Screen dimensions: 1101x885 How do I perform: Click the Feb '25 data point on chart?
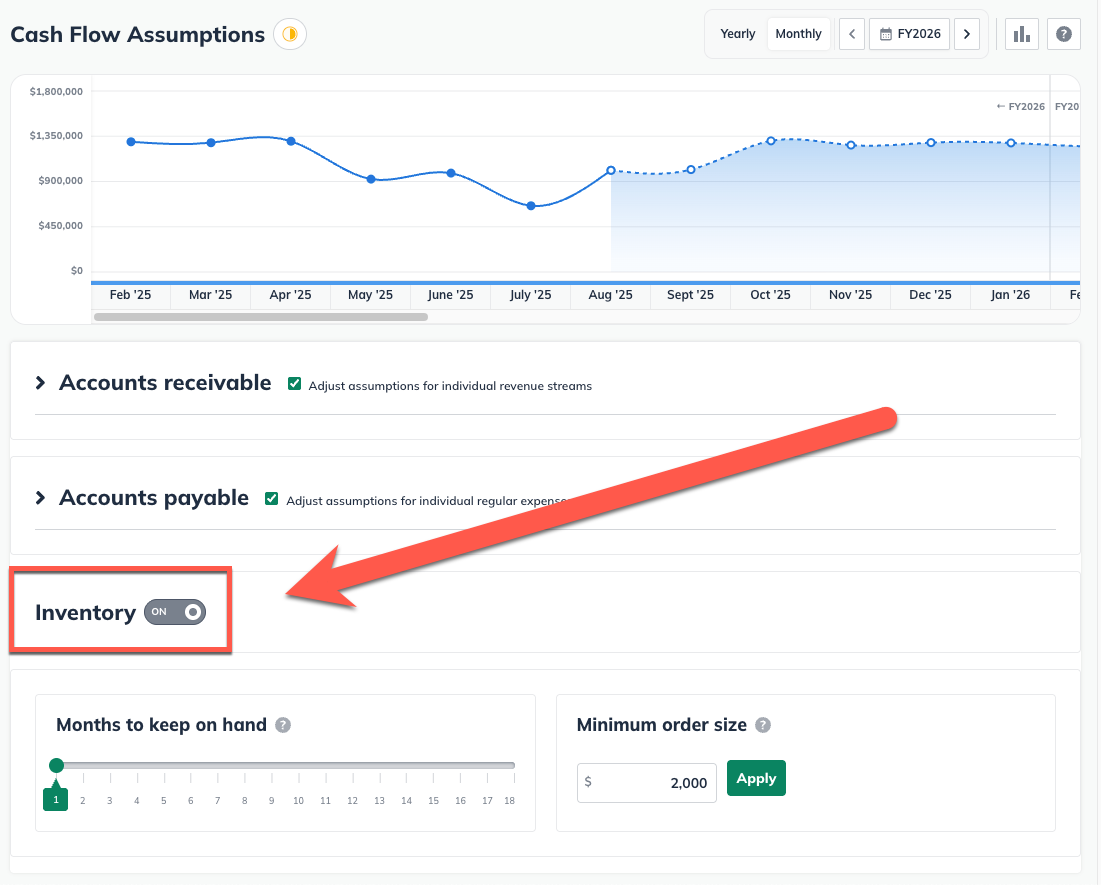tap(131, 141)
